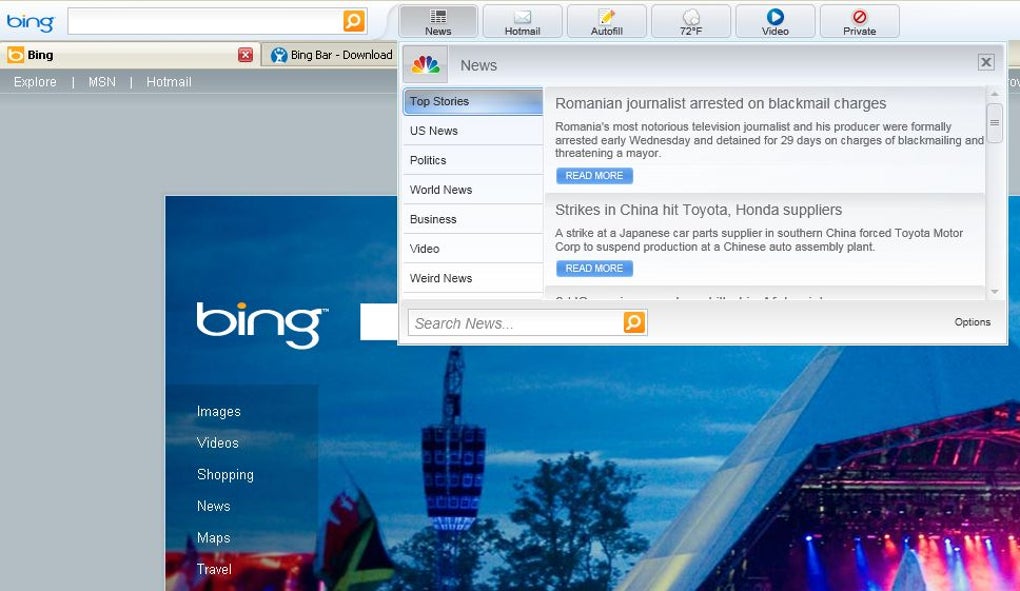The image size is (1020, 591).
Task: Click READ MORE under Romanian journalist story
Action: [594, 176]
